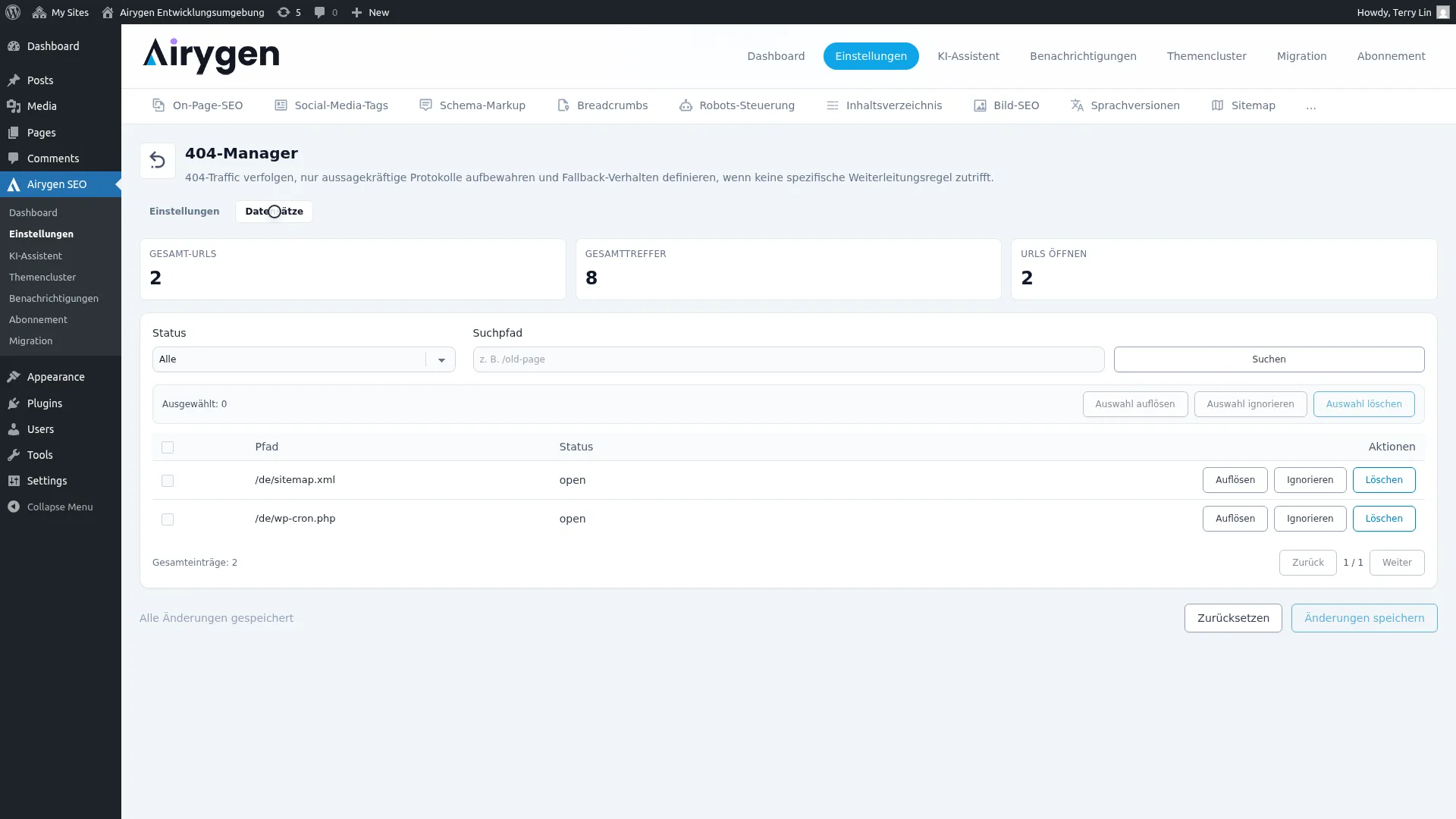
Task: Click the Auswahl ignorieren button
Action: [1250, 404]
